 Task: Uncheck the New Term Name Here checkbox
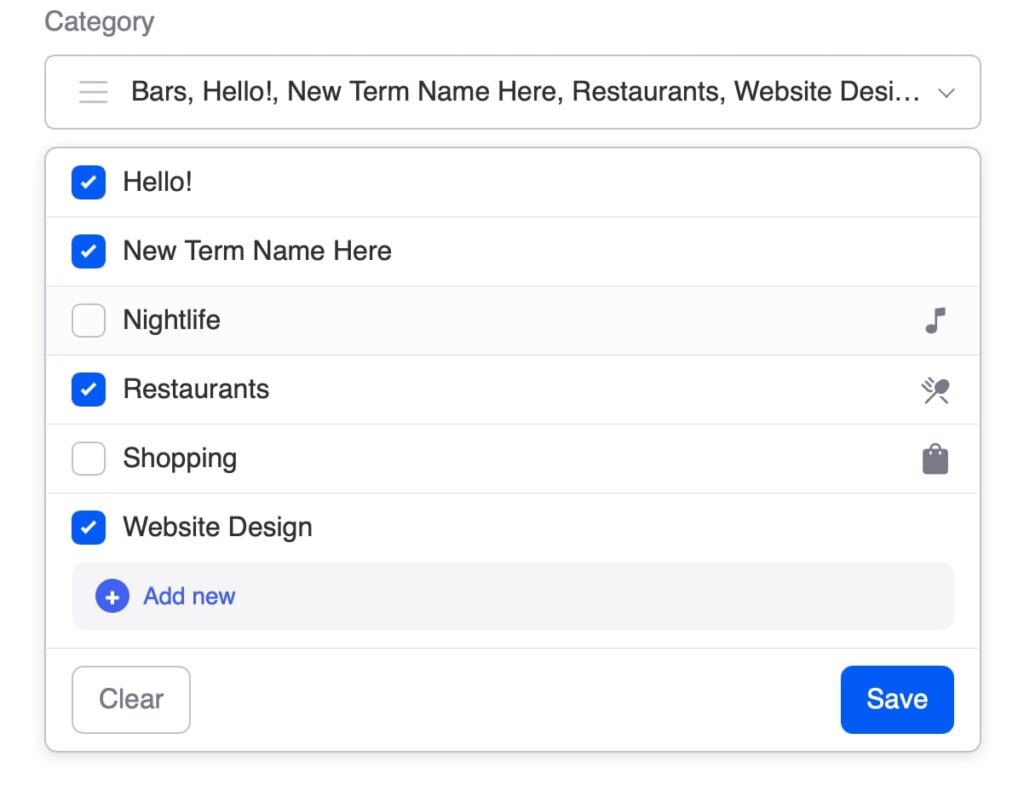click(x=89, y=252)
